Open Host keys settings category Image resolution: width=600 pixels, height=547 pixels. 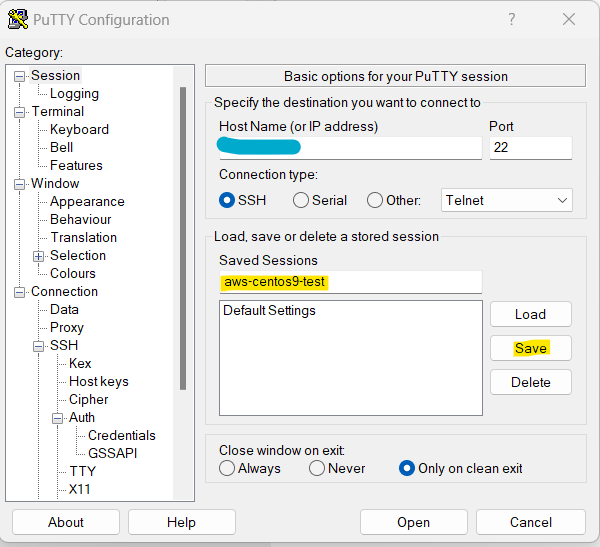click(x=99, y=381)
